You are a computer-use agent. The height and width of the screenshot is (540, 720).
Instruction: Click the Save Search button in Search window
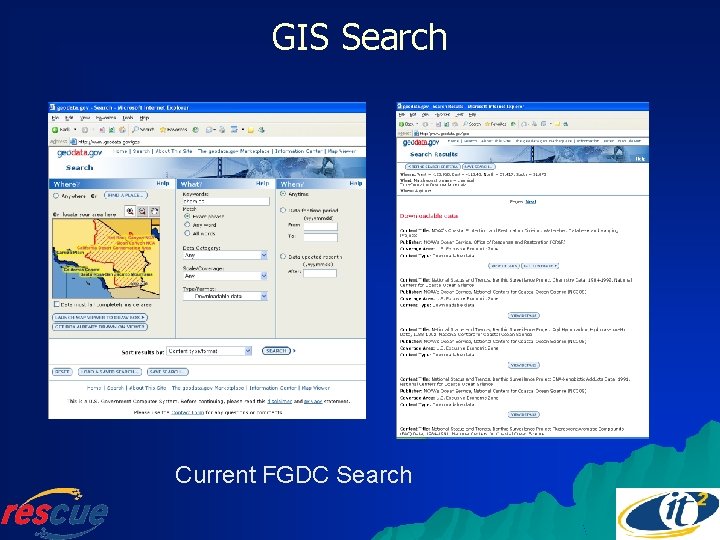click(x=168, y=371)
